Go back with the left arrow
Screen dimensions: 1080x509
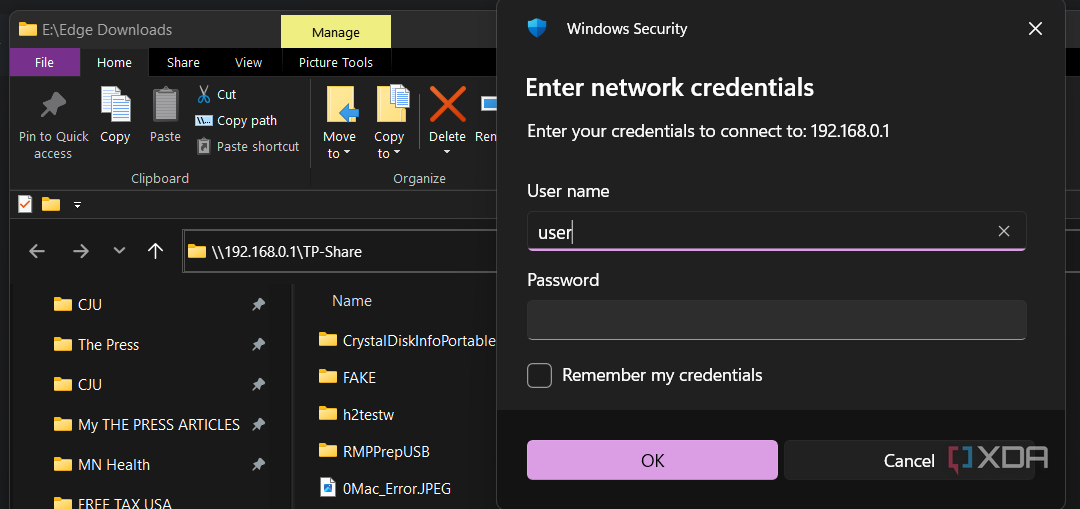click(37, 251)
